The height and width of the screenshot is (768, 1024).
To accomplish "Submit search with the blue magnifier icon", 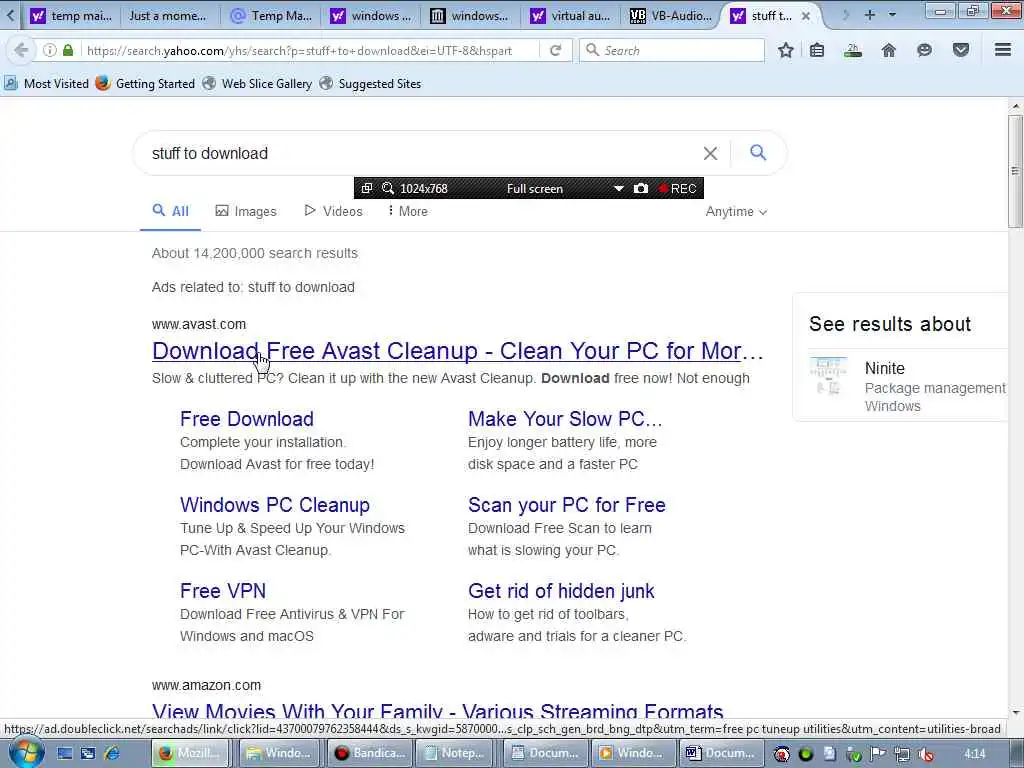I will (x=758, y=153).
